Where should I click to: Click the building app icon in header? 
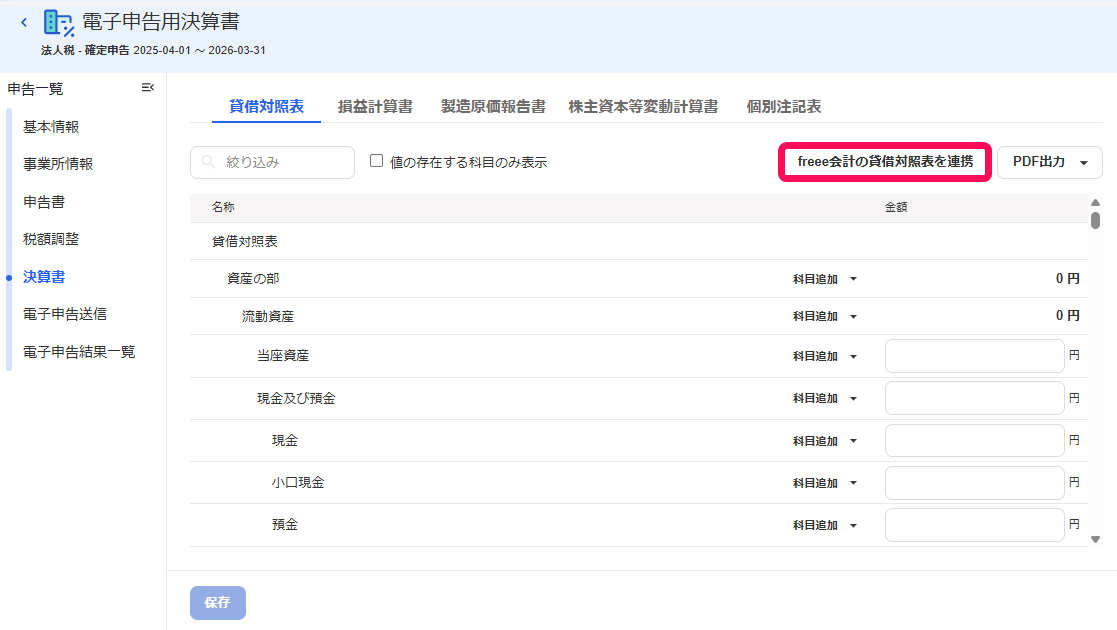tap(58, 23)
